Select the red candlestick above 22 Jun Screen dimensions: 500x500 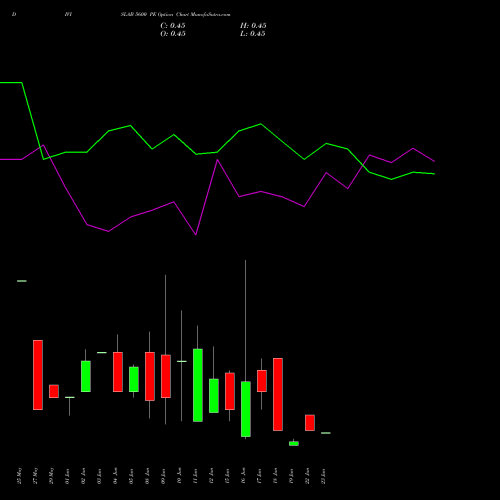pyautogui.click(x=310, y=423)
